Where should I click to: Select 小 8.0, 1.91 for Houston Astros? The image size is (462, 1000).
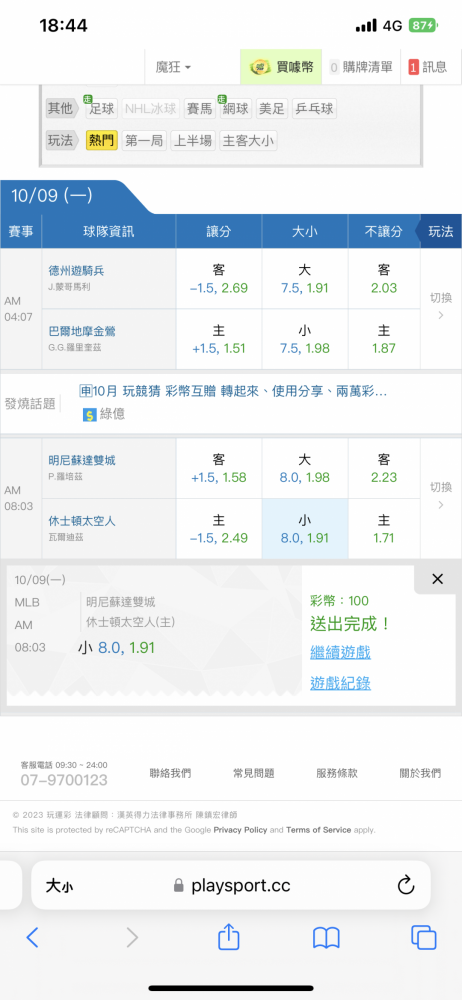[x=304, y=529]
